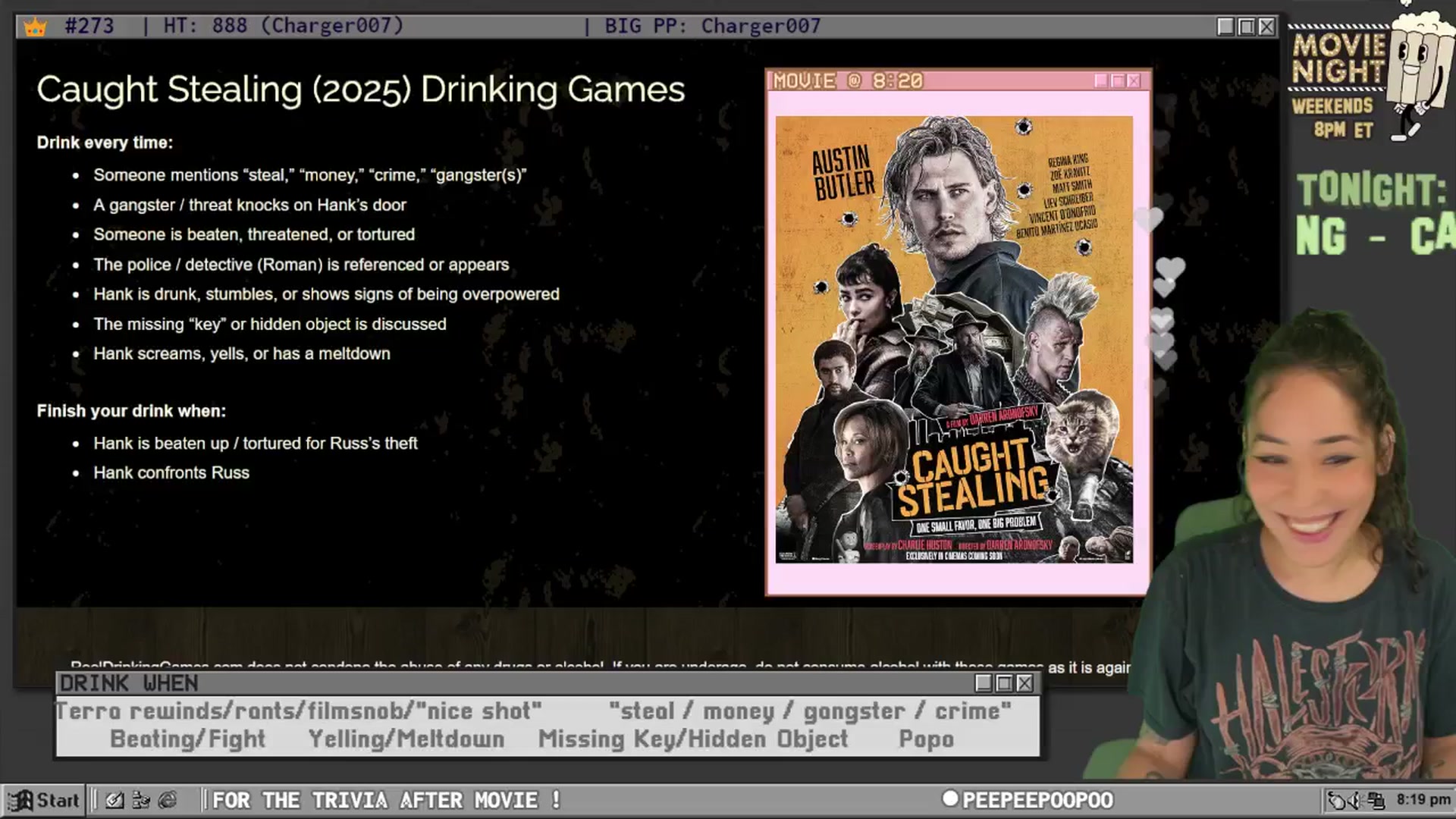The image size is (1456, 819).
Task: Click the Caught Stealing (2025) Drinking Games heading
Action: coord(361,89)
